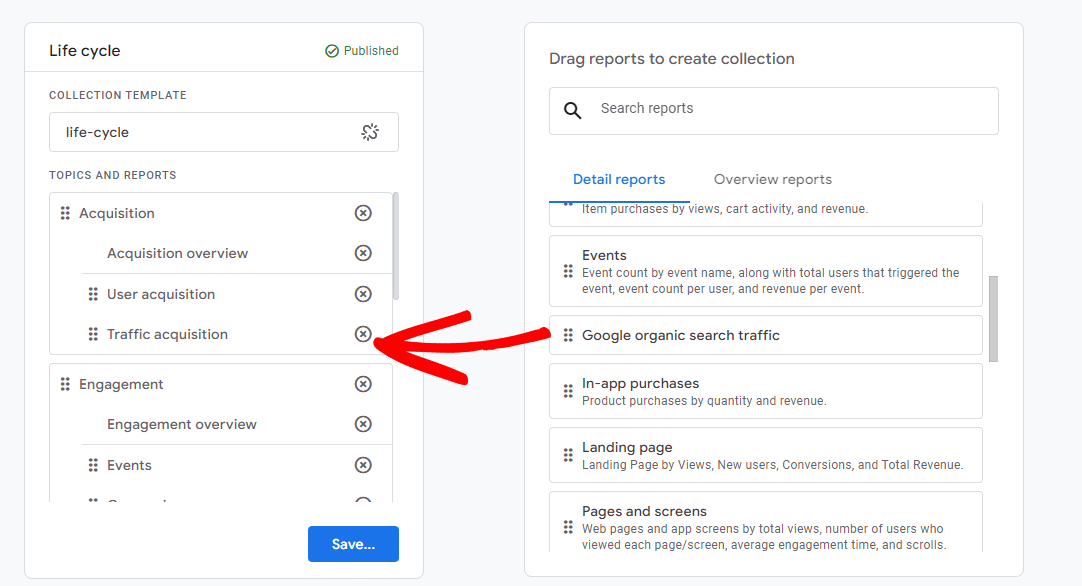Remove the Acquisition overview report

click(x=363, y=253)
